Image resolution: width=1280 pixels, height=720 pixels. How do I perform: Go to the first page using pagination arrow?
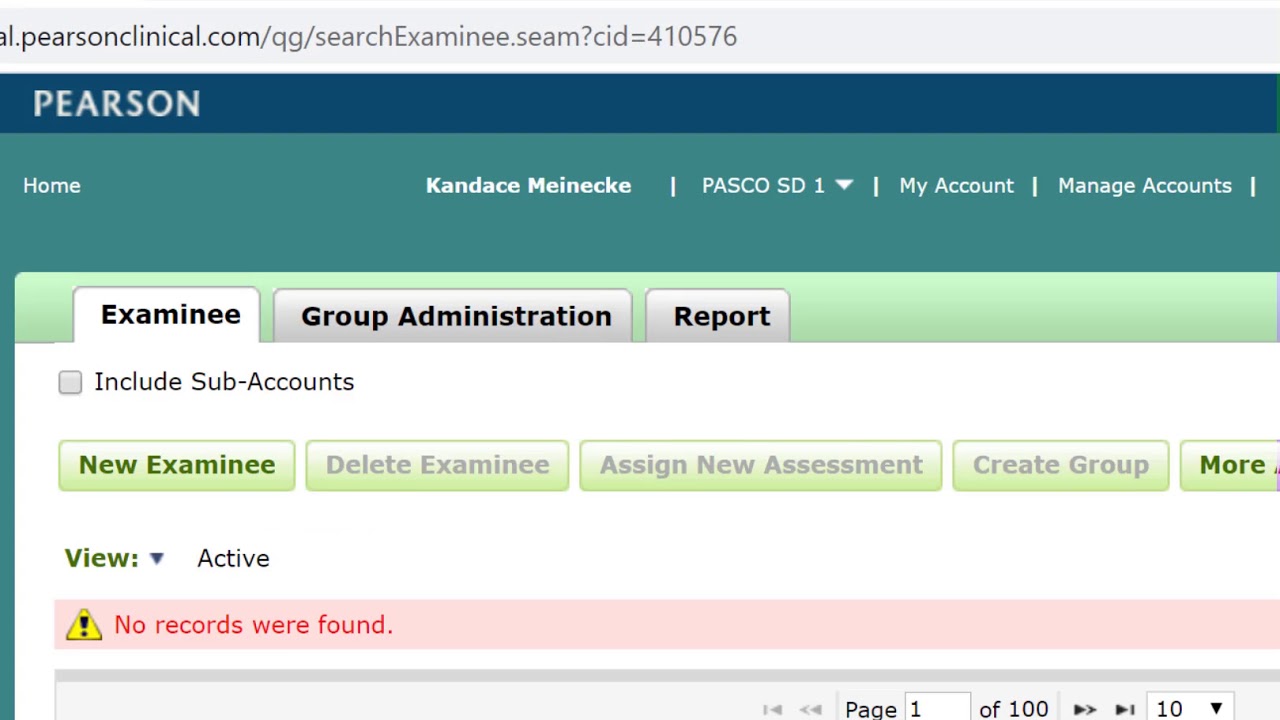tap(772, 709)
